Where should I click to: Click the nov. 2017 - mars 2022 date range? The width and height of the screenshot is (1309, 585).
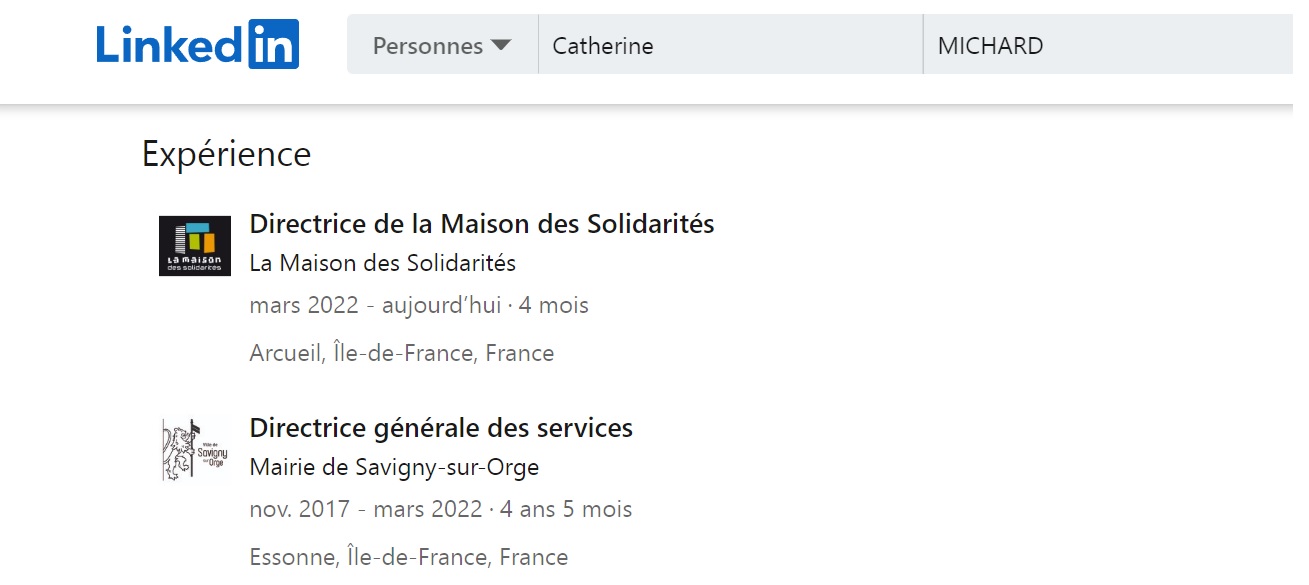pyautogui.click(x=365, y=509)
